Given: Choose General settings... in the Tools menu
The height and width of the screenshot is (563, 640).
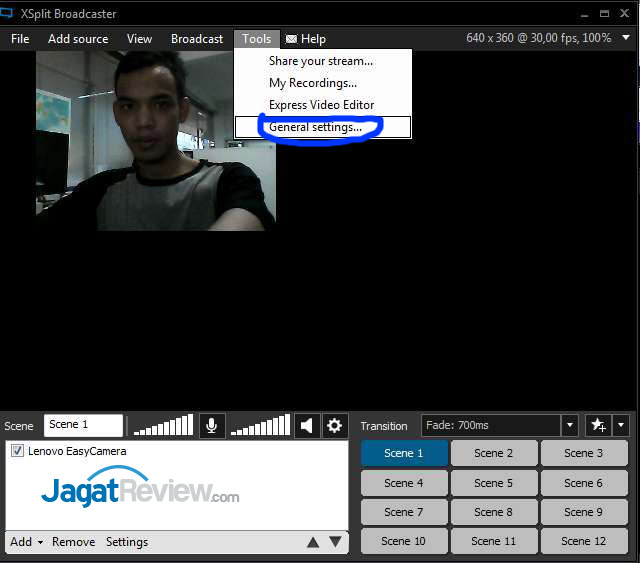Looking at the screenshot, I should point(323,127).
